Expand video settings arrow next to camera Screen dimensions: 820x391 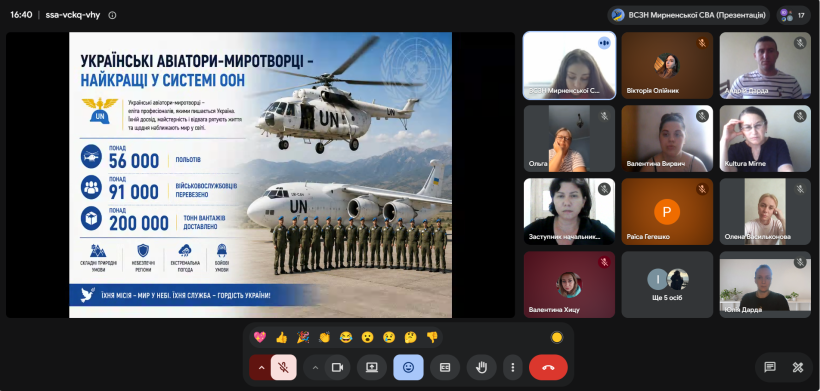click(x=315, y=367)
